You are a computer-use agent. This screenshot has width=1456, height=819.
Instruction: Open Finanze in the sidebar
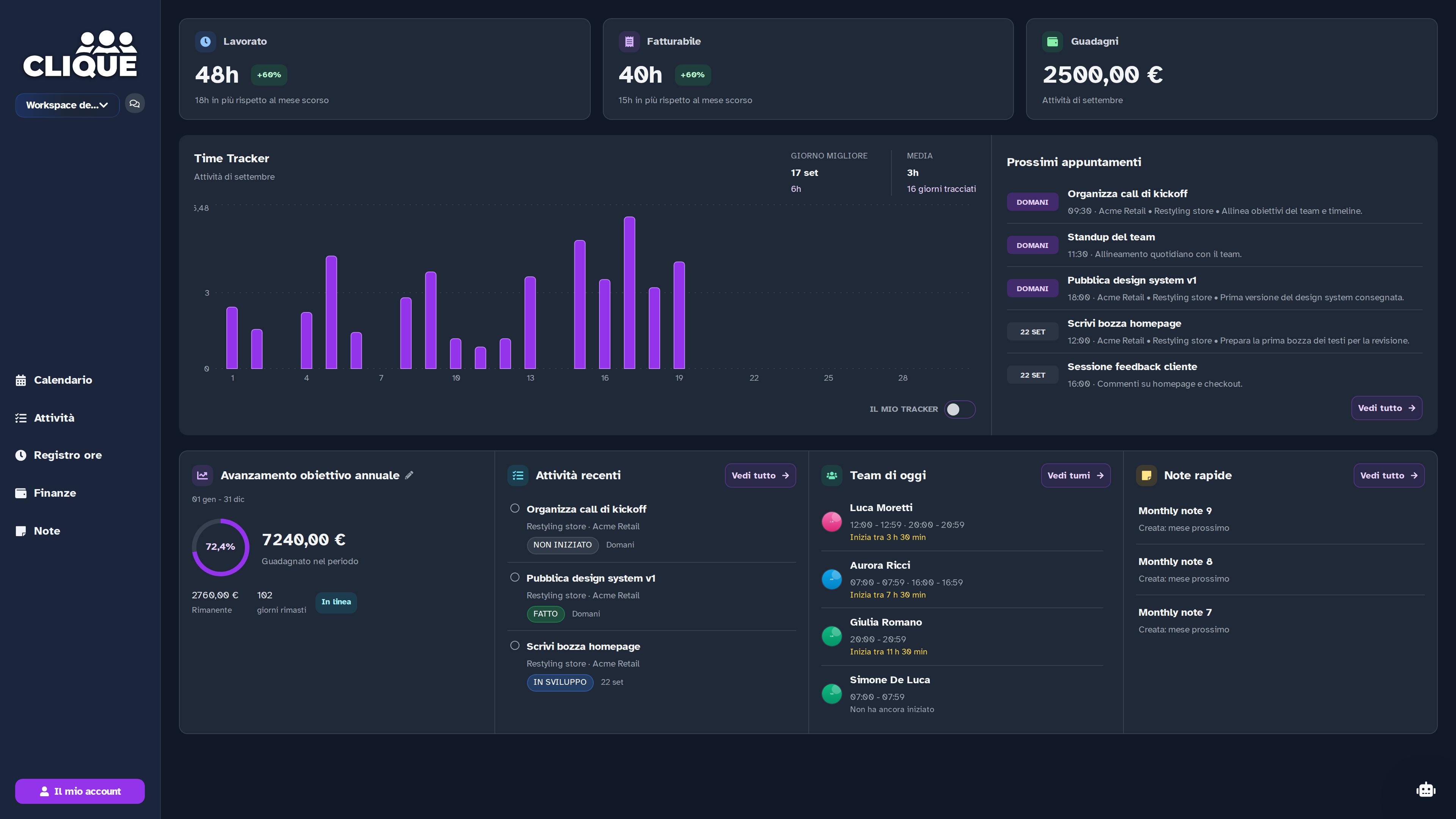tap(46, 493)
